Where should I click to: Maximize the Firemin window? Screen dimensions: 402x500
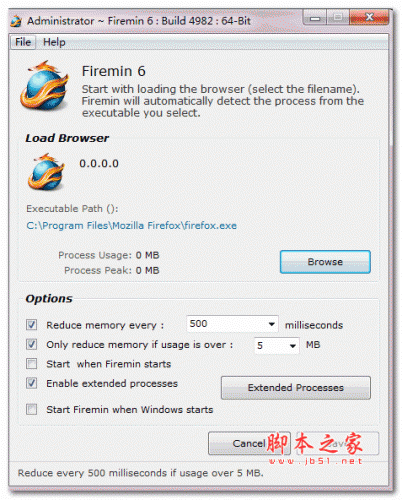click(x=338, y=18)
